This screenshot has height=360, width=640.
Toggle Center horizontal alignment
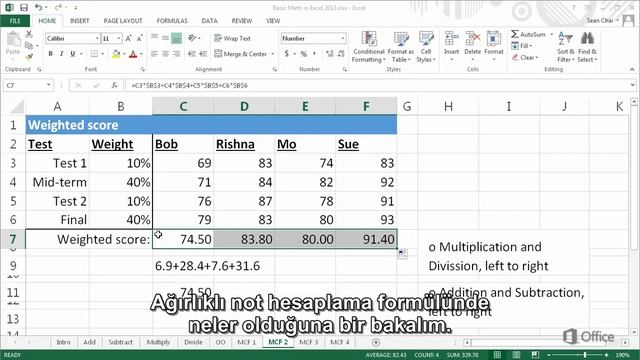pyautogui.click(x=165, y=54)
